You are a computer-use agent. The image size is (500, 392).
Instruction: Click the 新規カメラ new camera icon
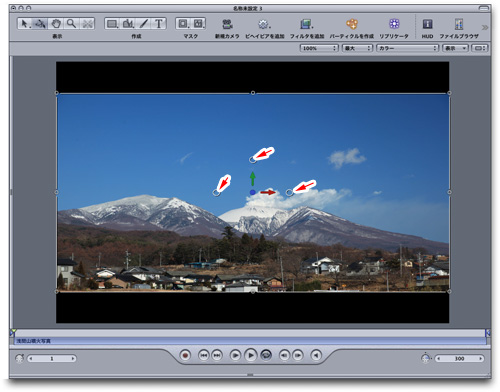[x=227, y=24]
